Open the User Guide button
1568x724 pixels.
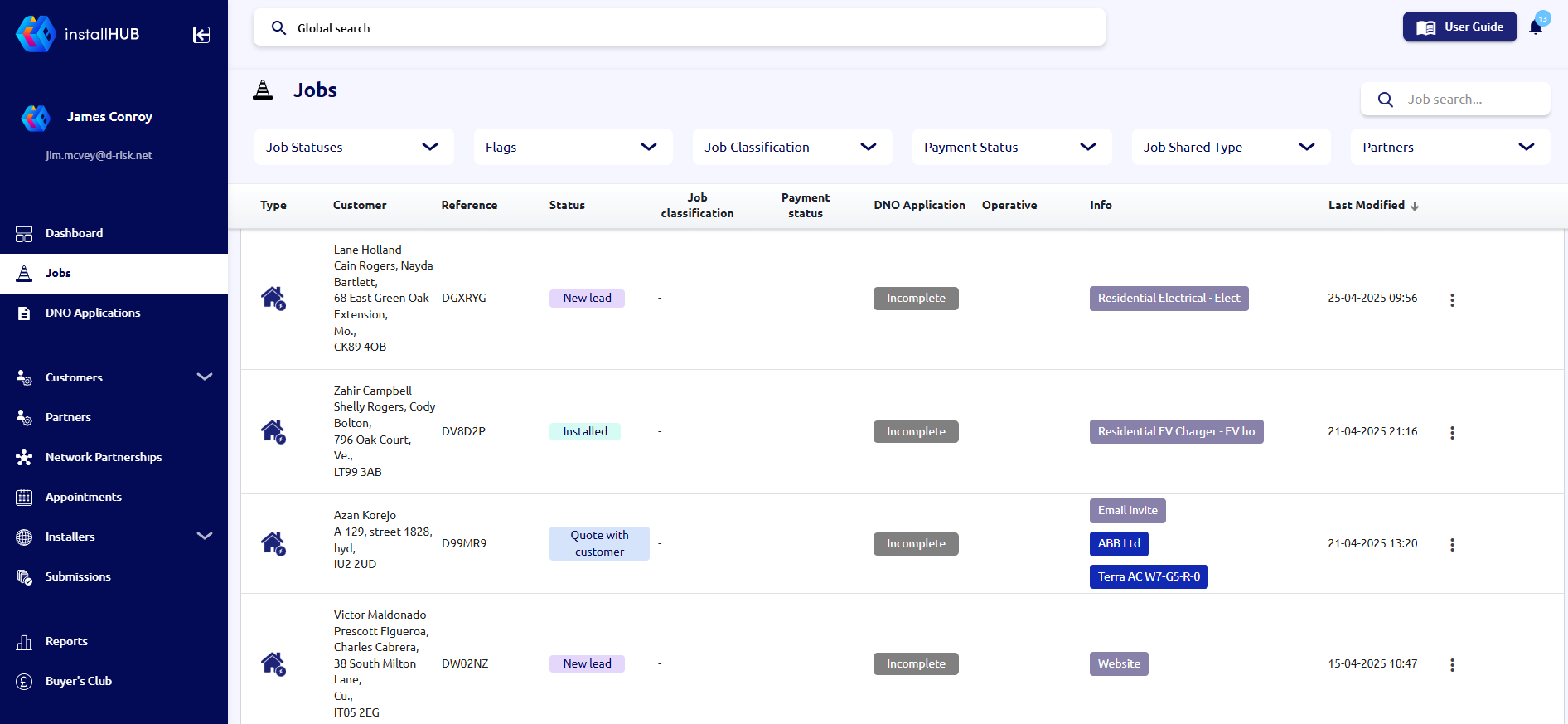1459,27
